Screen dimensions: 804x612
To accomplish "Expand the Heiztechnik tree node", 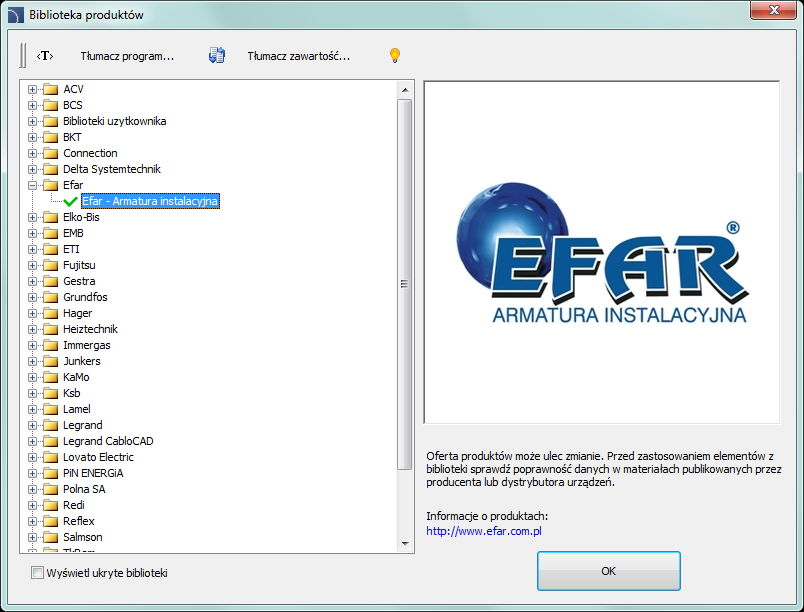I will pyautogui.click(x=32, y=330).
